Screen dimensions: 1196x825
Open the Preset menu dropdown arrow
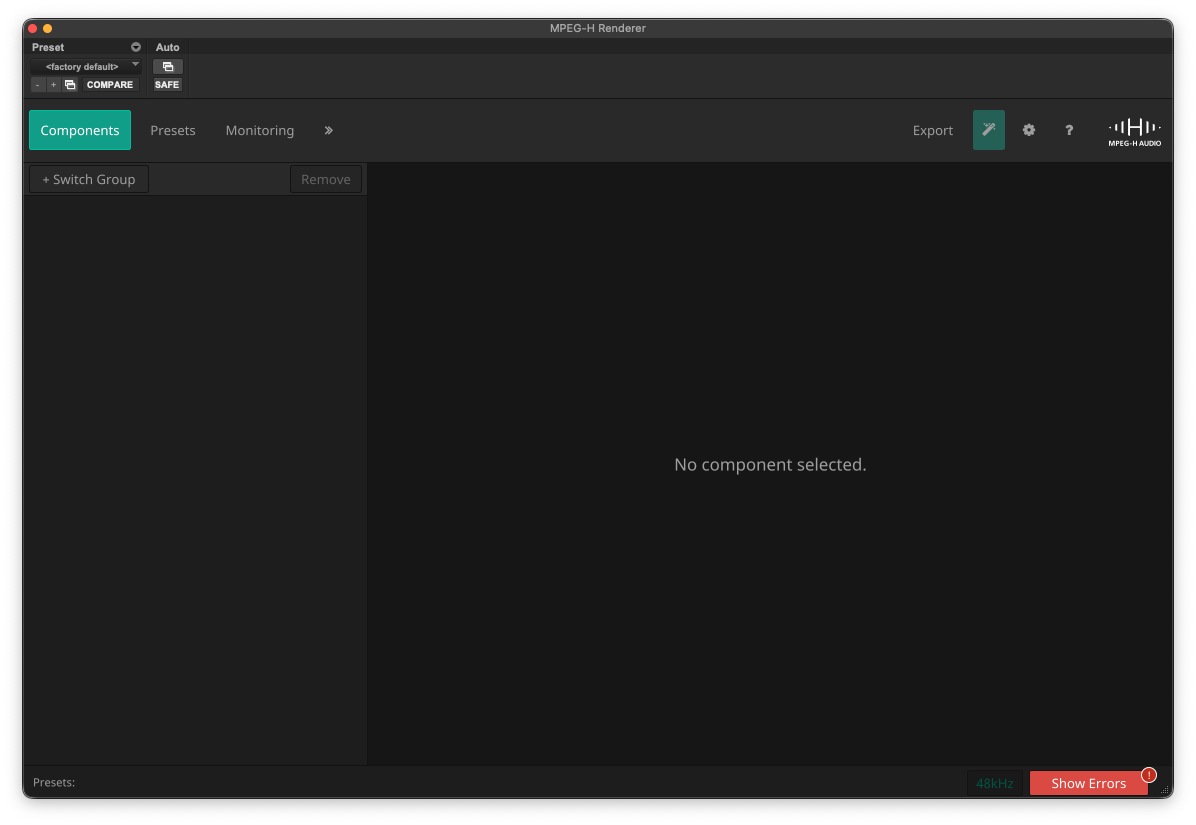click(x=136, y=47)
